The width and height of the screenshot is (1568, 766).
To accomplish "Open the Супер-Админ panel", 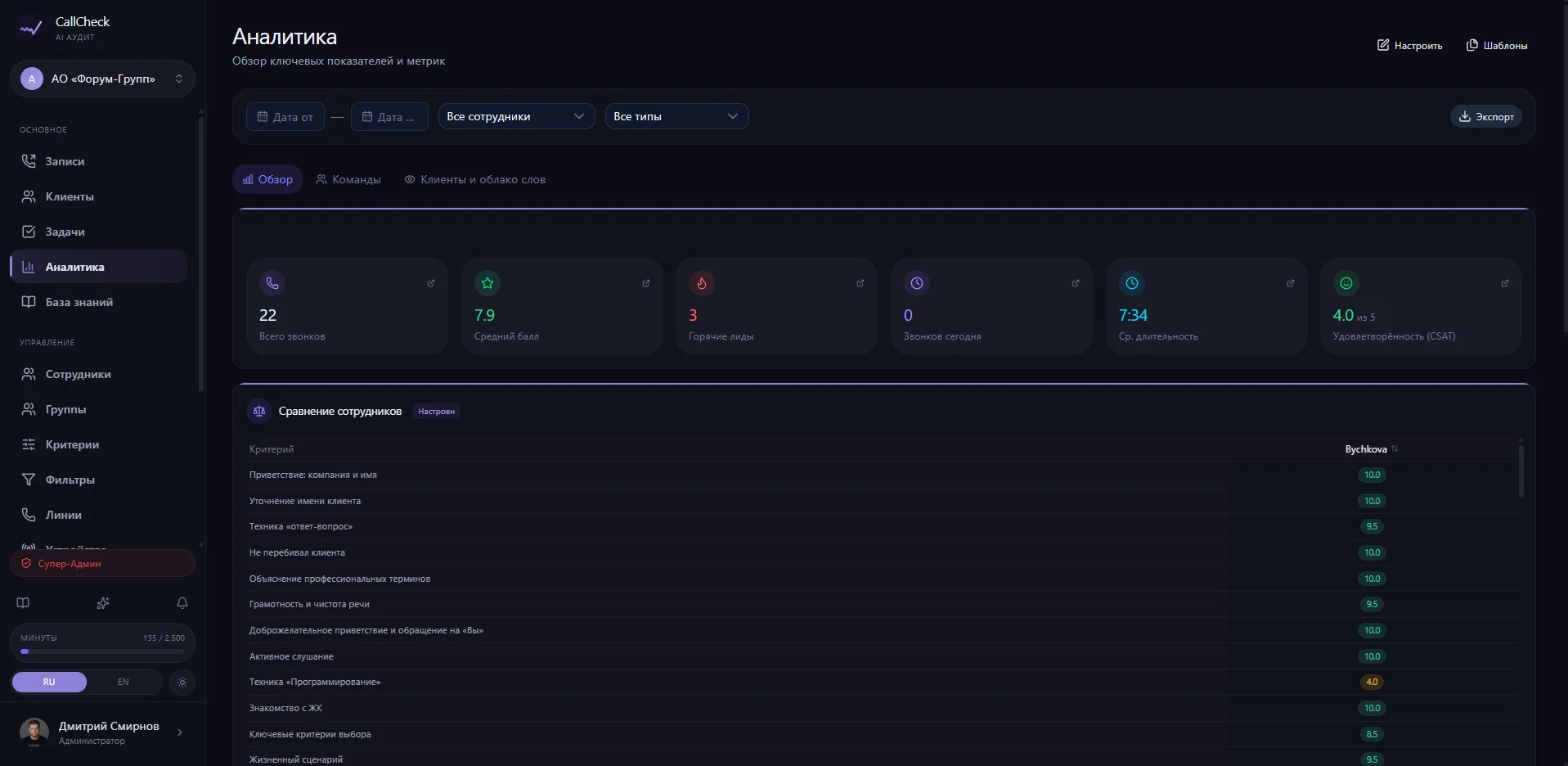I will tap(102, 563).
